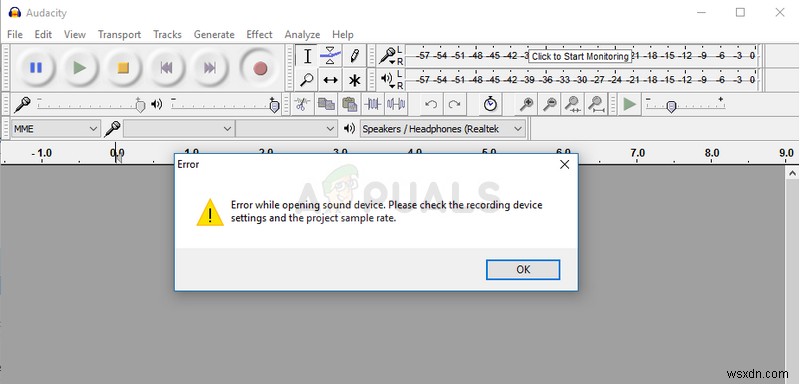Click the recording volume microphone icon
The width and height of the screenshot is (800, 384).
pos(22,105)
